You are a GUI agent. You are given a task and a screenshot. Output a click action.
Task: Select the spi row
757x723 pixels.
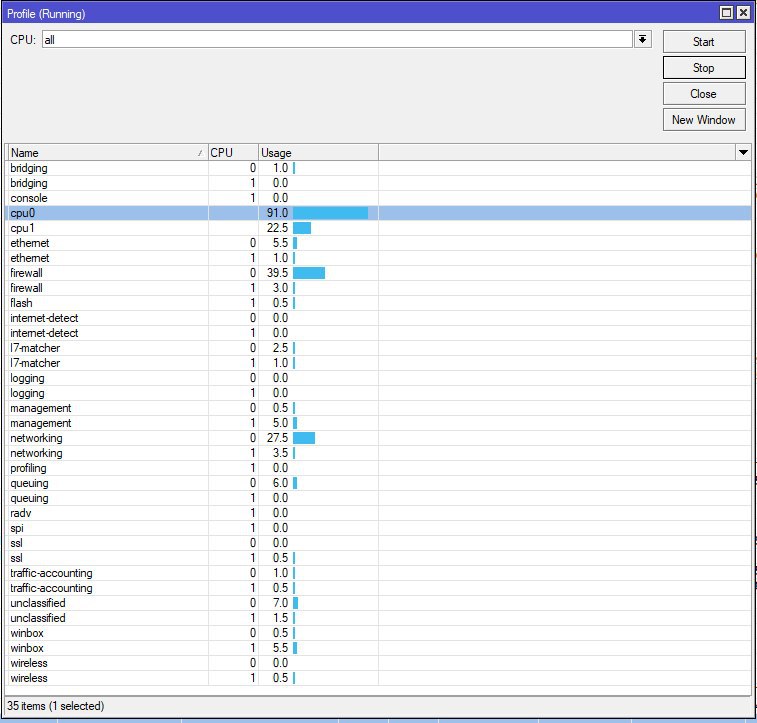click(379, 528)
